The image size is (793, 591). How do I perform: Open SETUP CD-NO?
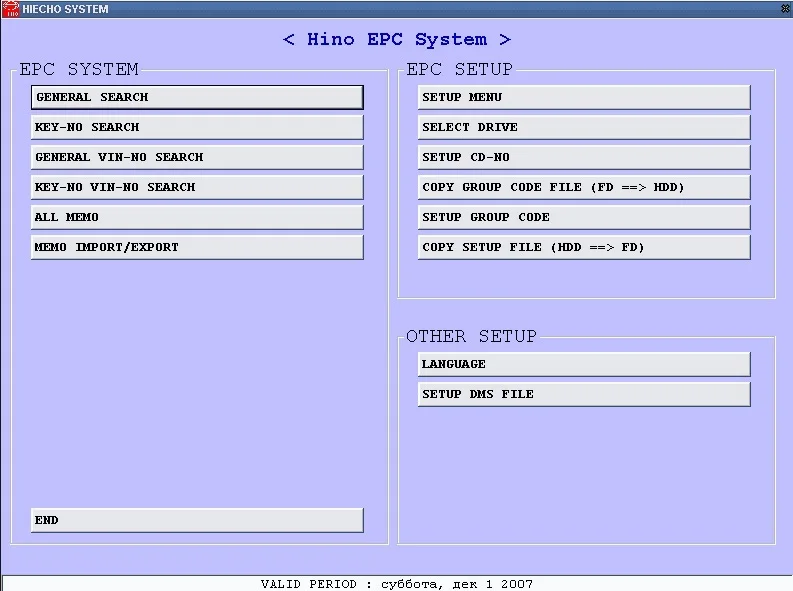[x=584, y=157]
